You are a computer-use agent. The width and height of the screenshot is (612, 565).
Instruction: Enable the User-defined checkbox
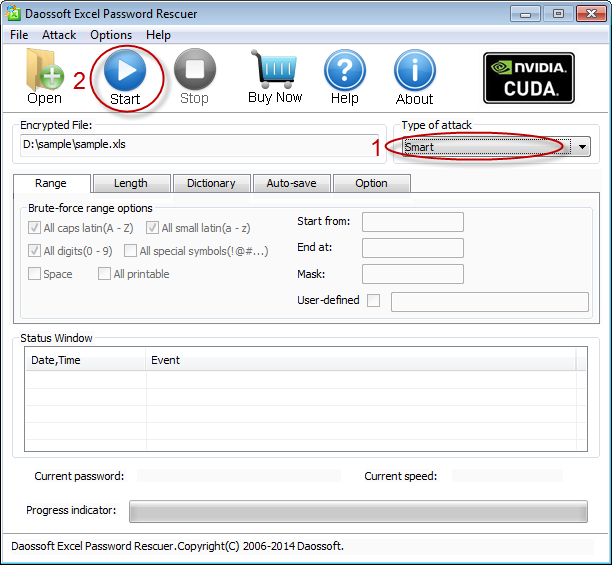(374, 300)
